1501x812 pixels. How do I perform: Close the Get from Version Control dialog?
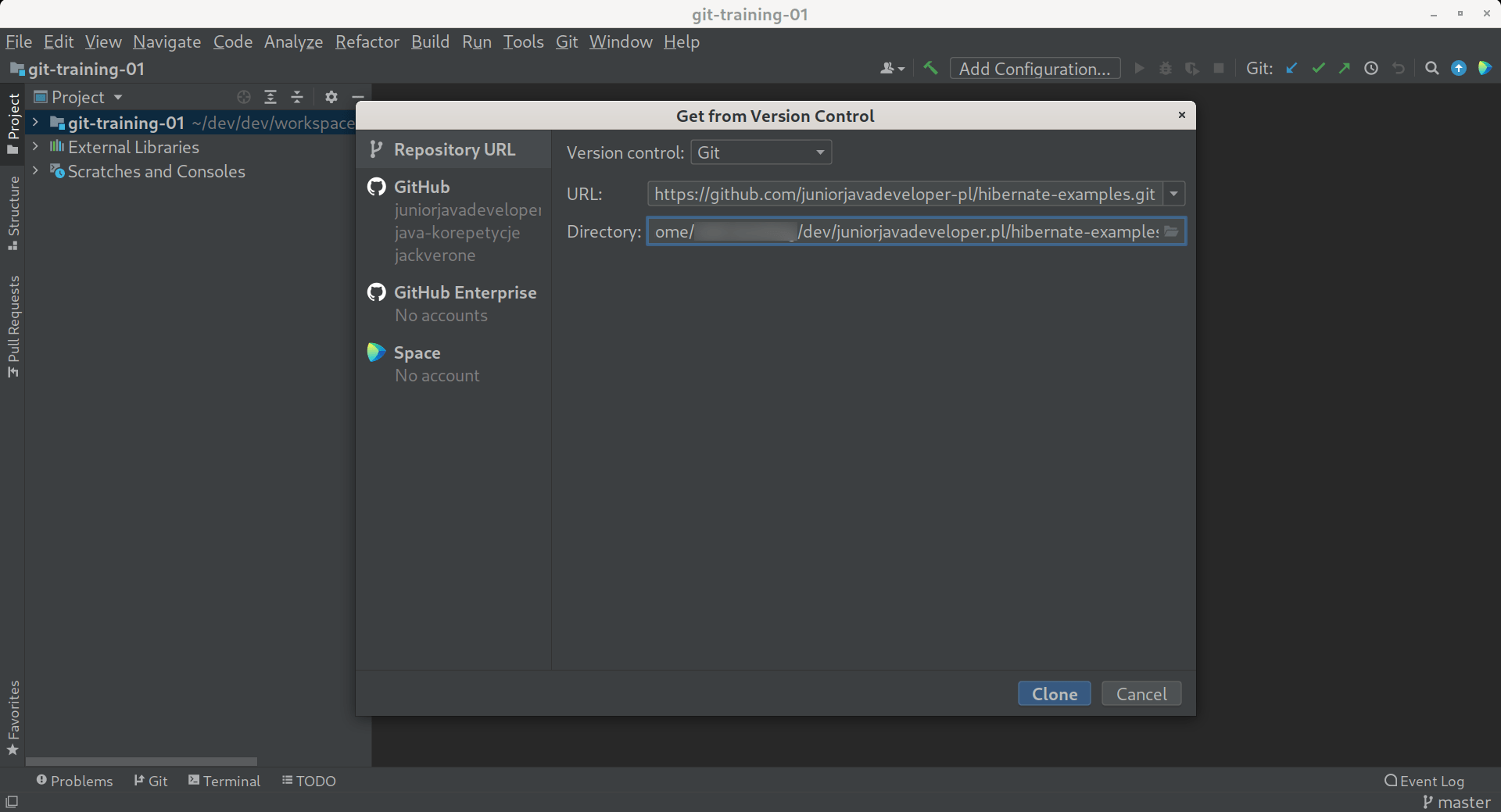[x=1182, y=115]
